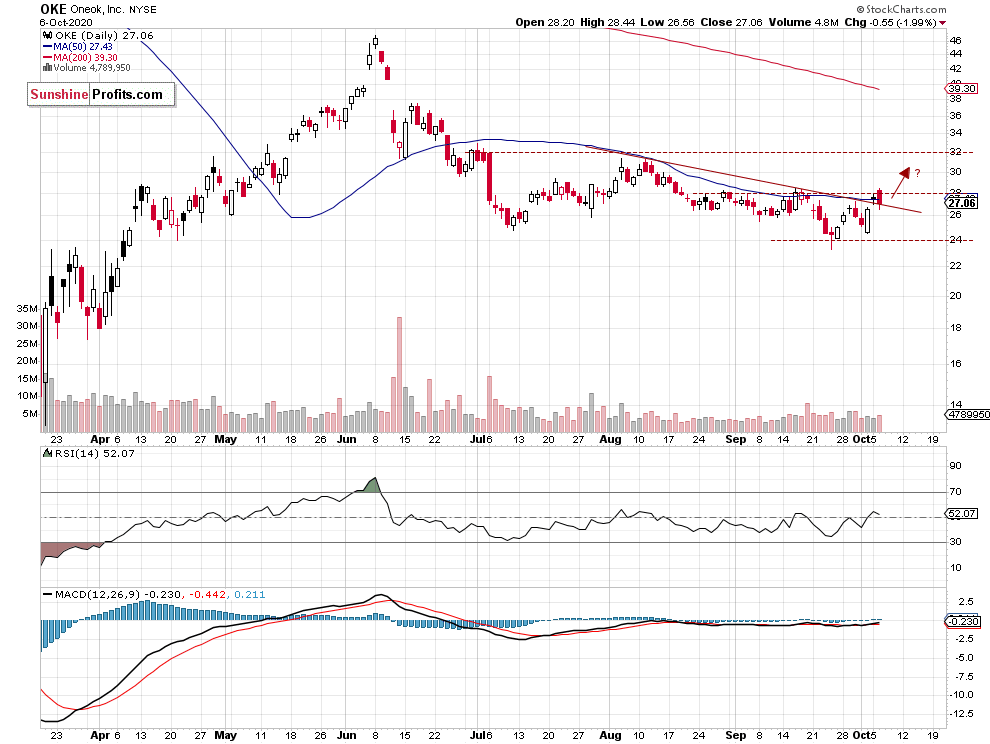The width and height of the screenshot is (990, 744).
Task: Click the 34 price axis label
Action: 955,133
